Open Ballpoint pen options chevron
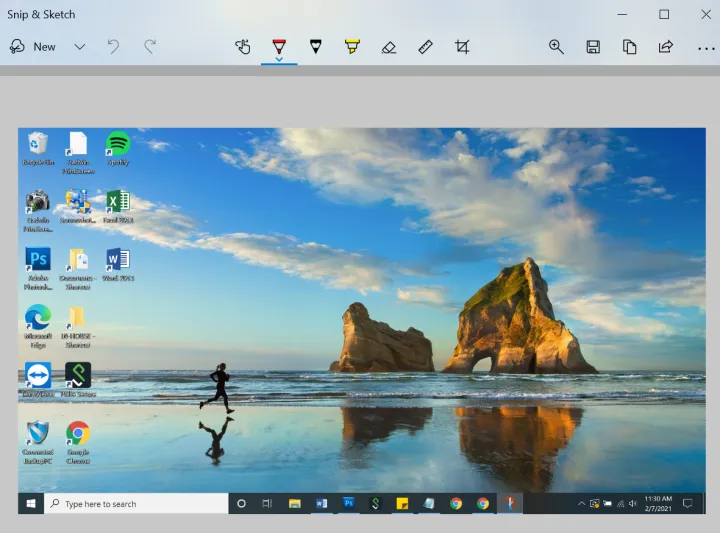Viewport: 720px width, 533px height. 279,59
